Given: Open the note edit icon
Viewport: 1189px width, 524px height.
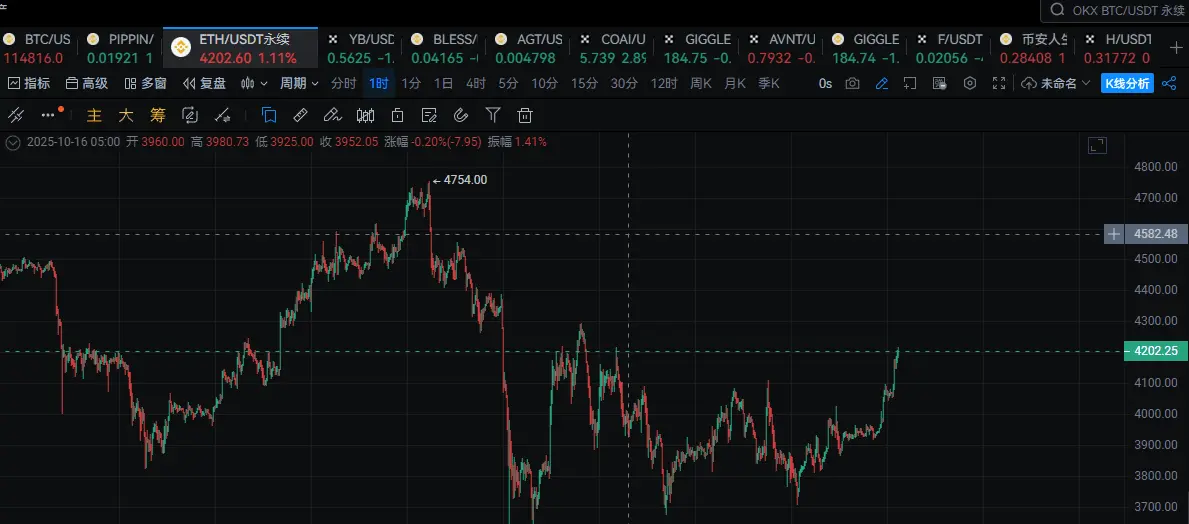Looking at the screenshot, I should click(x=429, y=115).
